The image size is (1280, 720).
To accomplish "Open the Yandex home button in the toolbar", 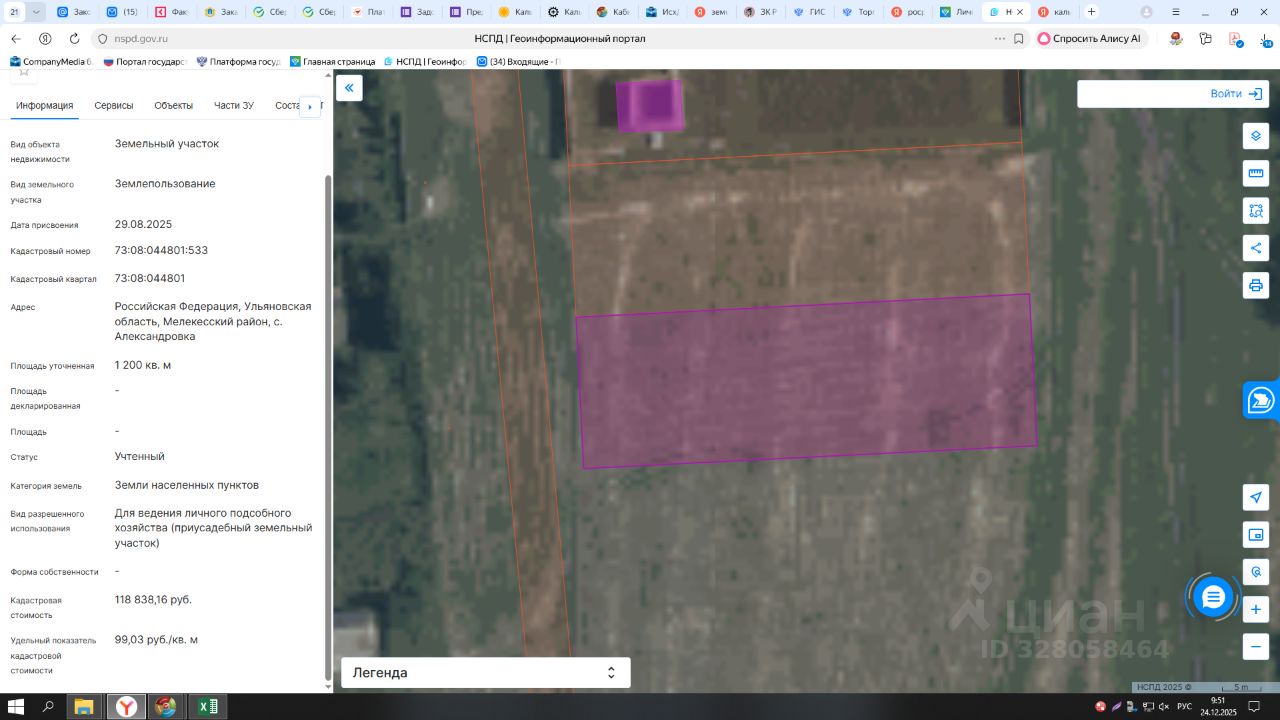I will tap(45, 38).
